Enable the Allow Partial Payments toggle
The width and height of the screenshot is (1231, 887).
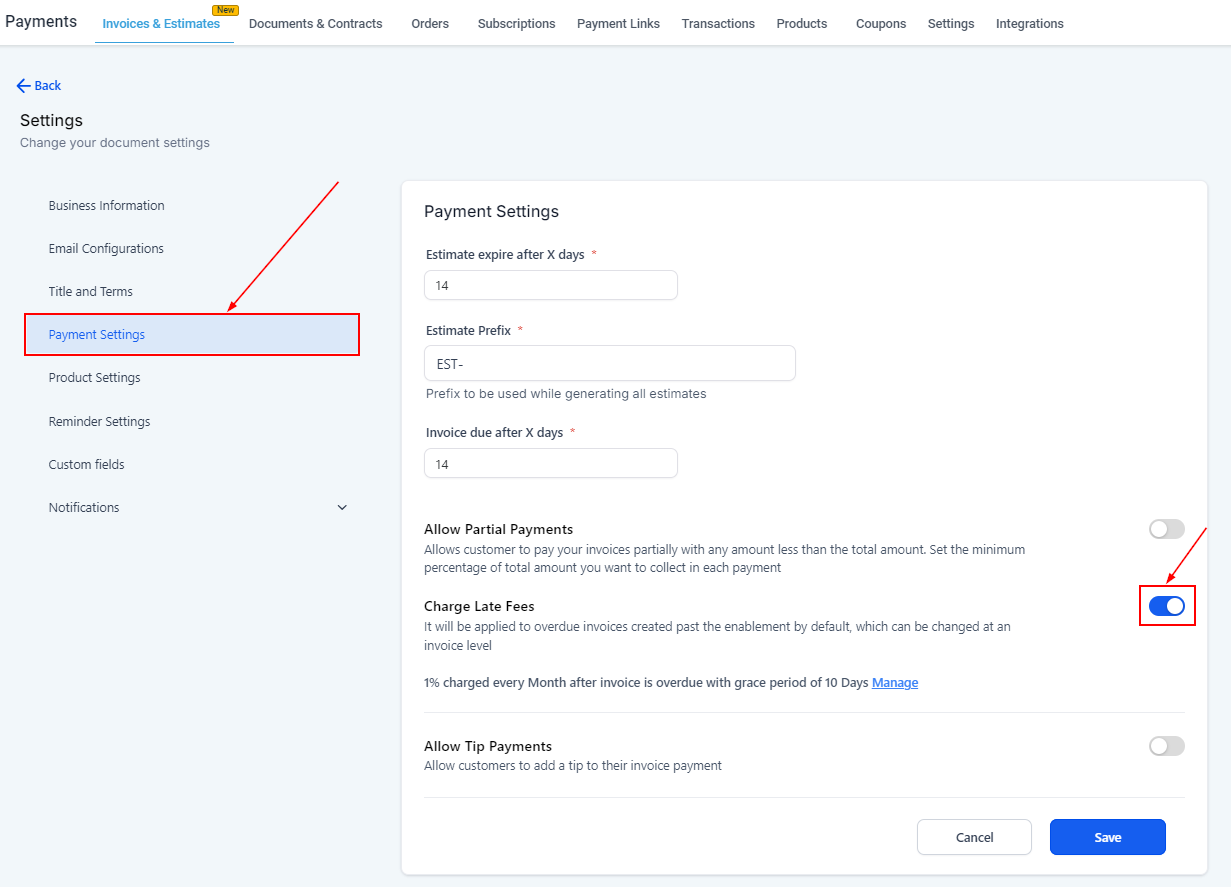1166,529
